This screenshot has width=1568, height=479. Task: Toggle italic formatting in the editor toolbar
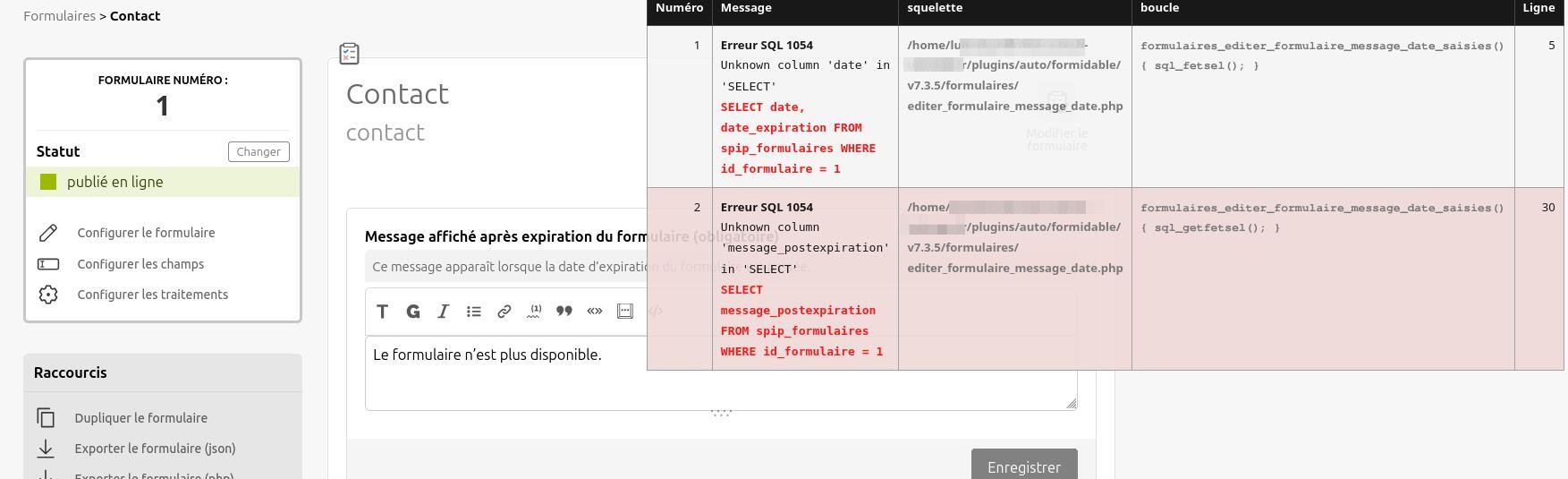click(x=444, y=312)
